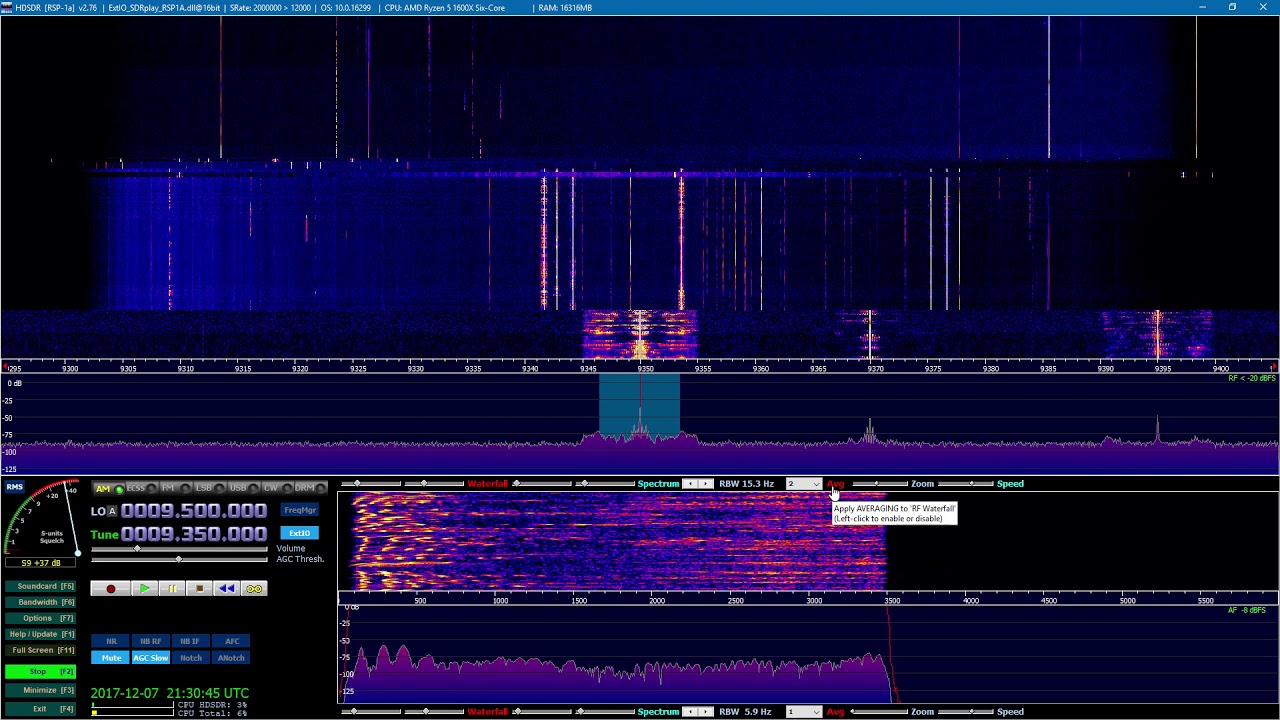Toggle loop playback tape-reel icon
The image size is (1280, 720).
(254, 589)
